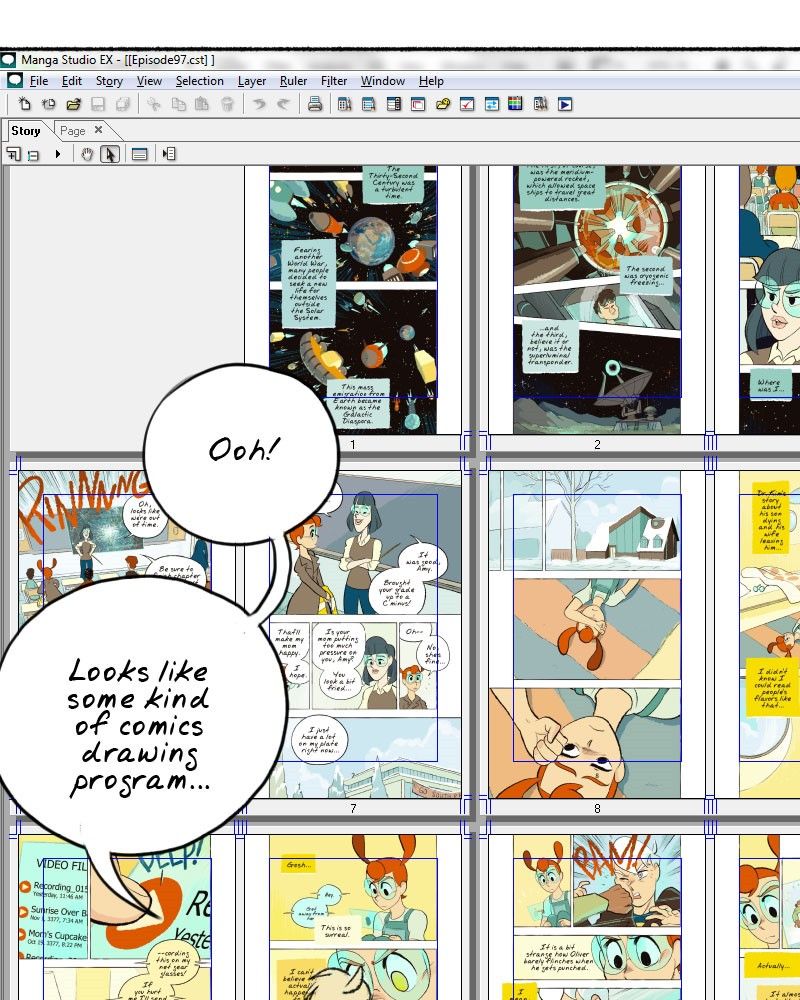Screen dimensions: 800x1000
Task: Open the Ruler menu
Action: point(293,81)
